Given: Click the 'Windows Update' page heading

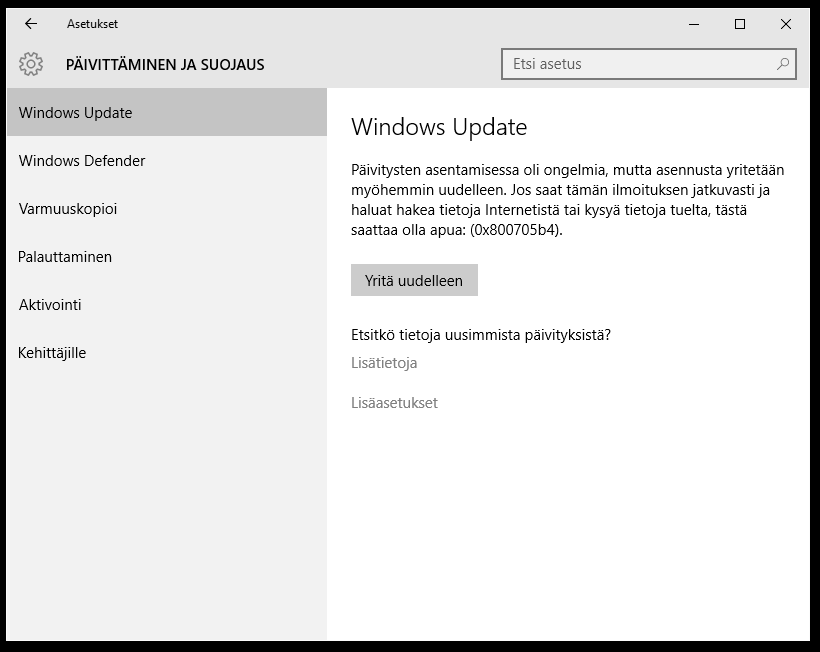Looking at the screenshot, I should [439, 127].
